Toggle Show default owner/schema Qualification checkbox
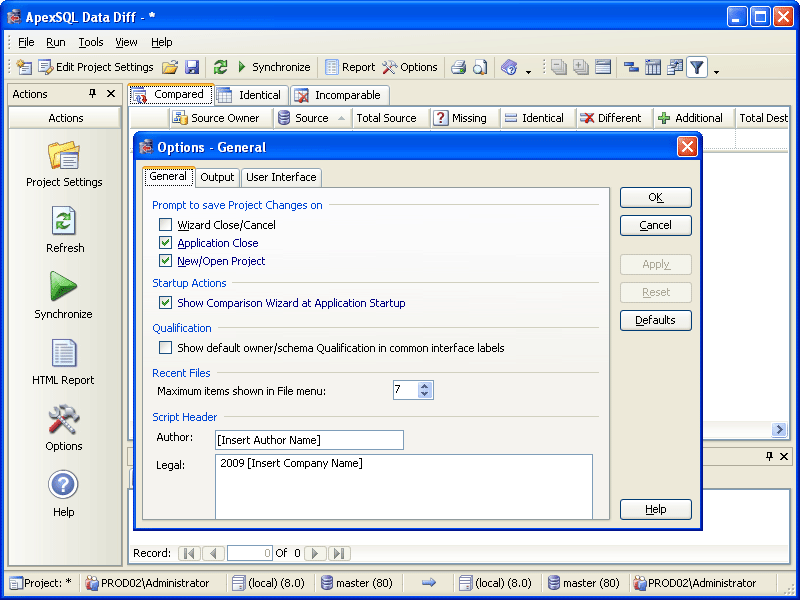The width and height of the screenshot is (800, 600). (x=166, y=348)
